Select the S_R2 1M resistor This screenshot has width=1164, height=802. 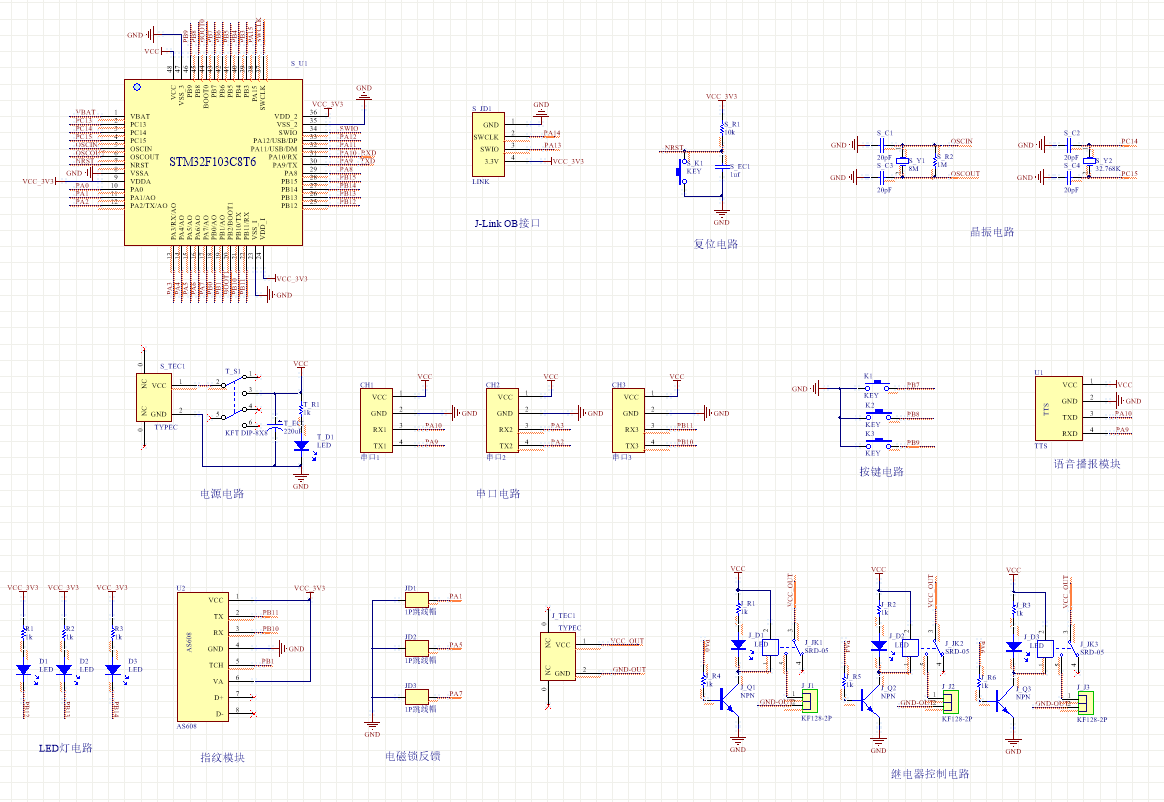coord(935,161)
